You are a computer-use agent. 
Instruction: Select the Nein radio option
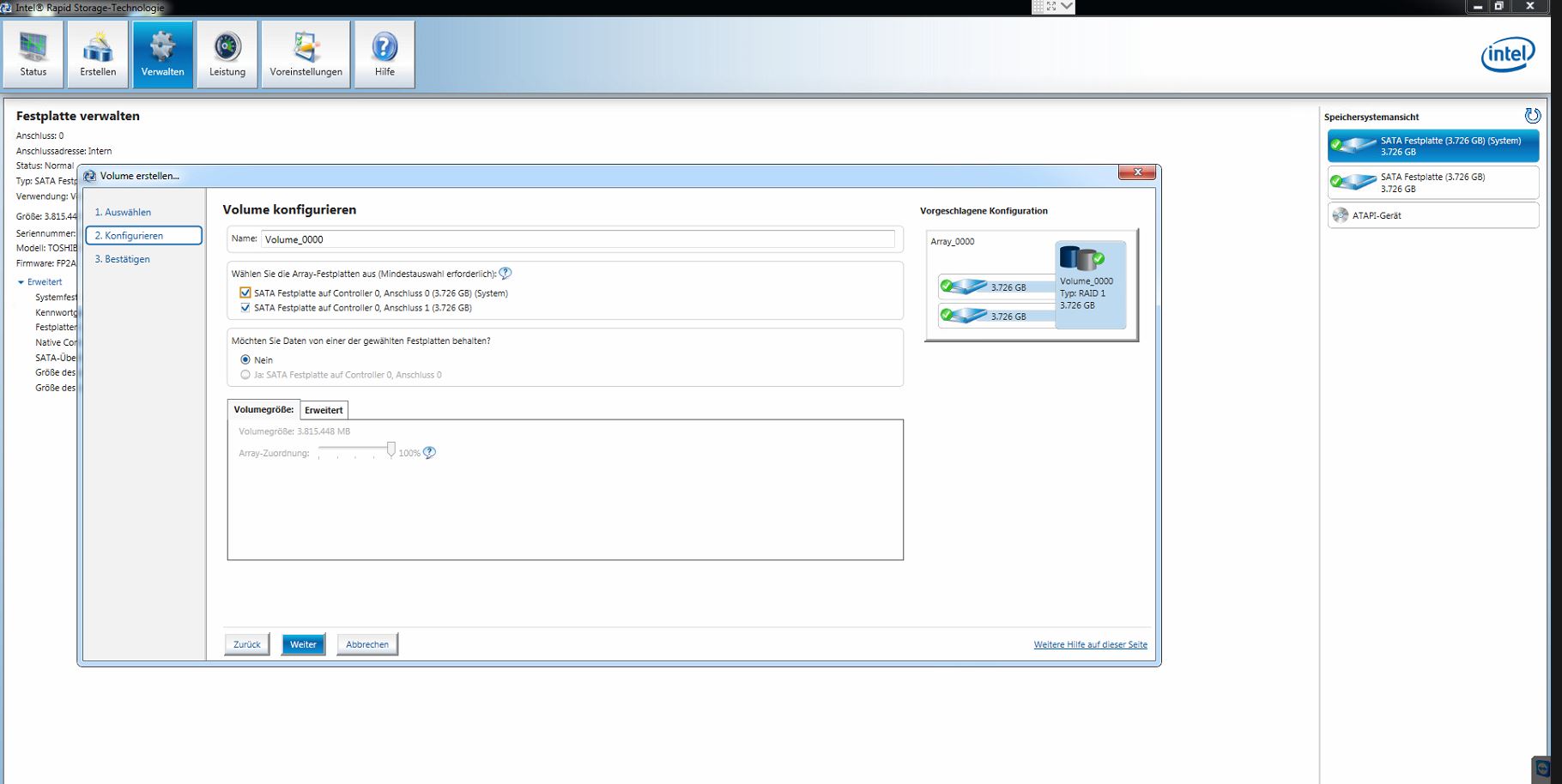[245, 359]
